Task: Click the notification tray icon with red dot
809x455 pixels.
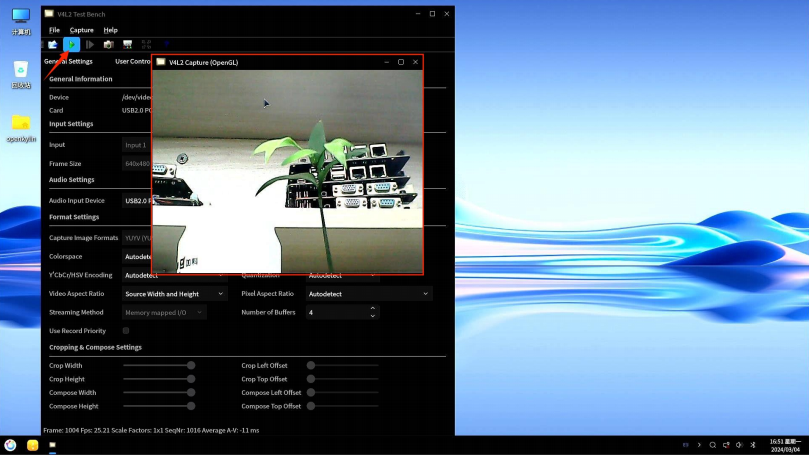Action: [x=726, y=445]
